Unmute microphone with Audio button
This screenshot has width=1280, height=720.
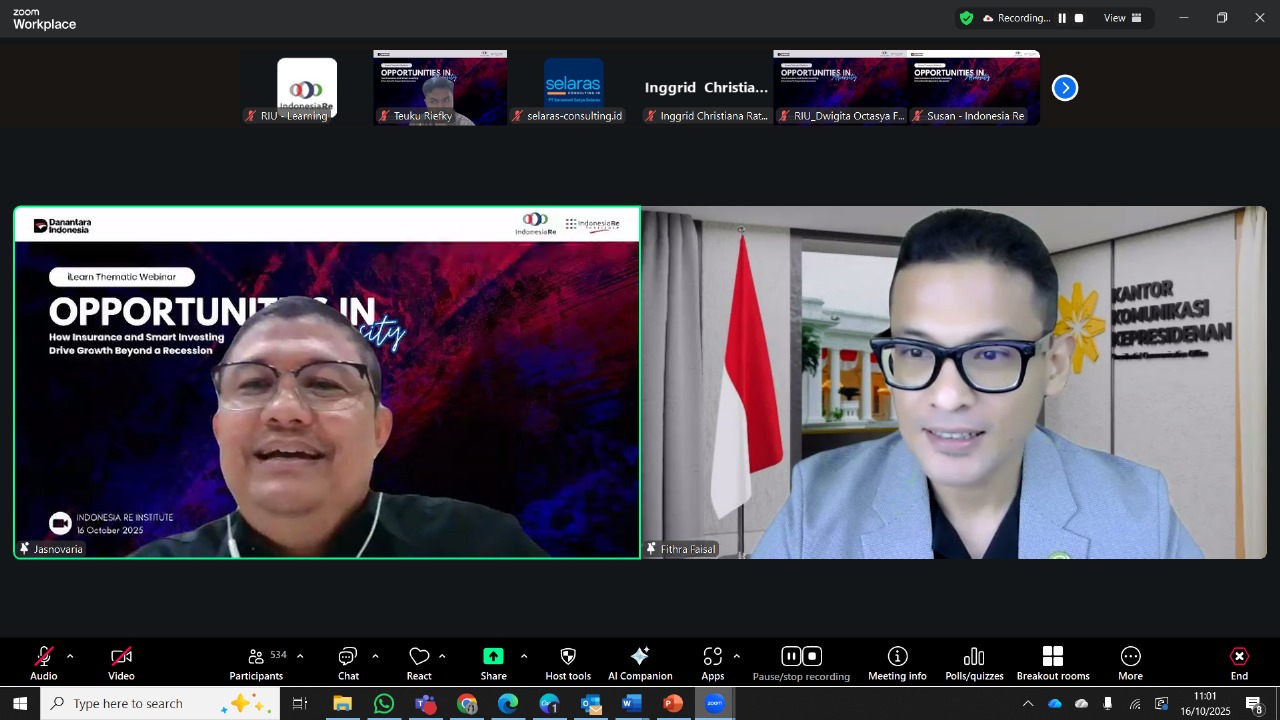44,662
